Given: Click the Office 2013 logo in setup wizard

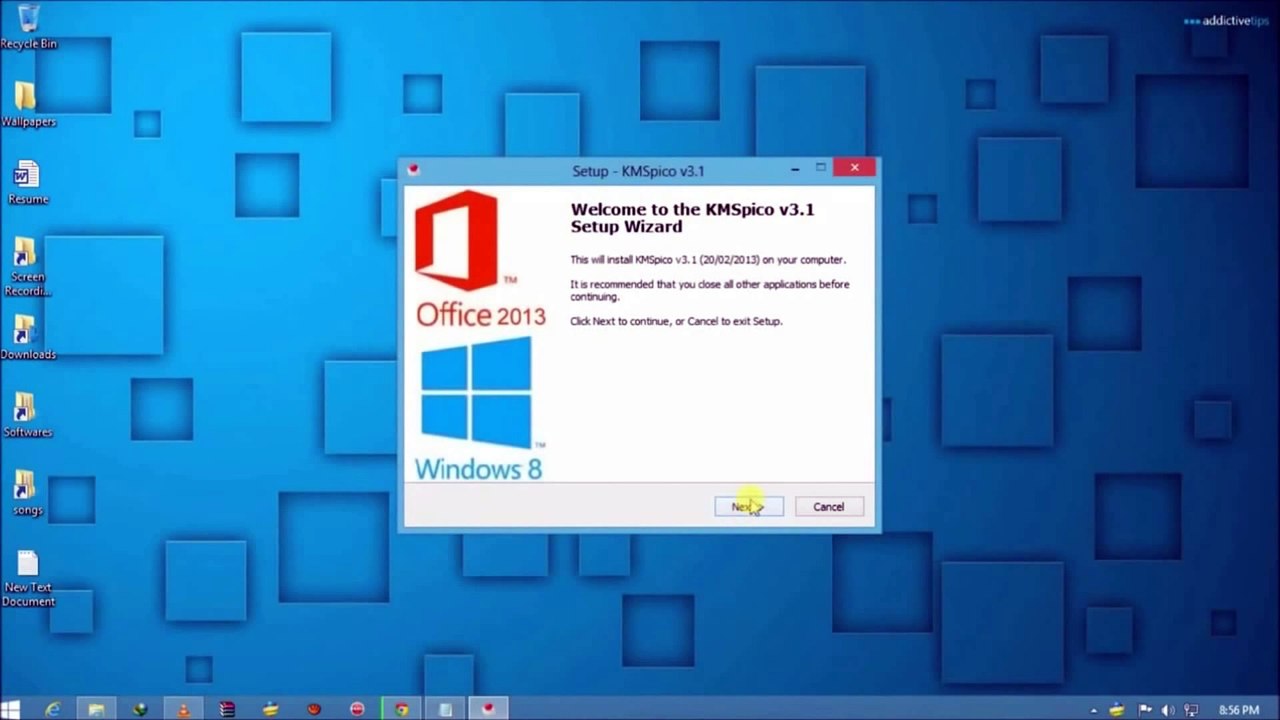Looking at the screenshot, I should tap(480, 259).
